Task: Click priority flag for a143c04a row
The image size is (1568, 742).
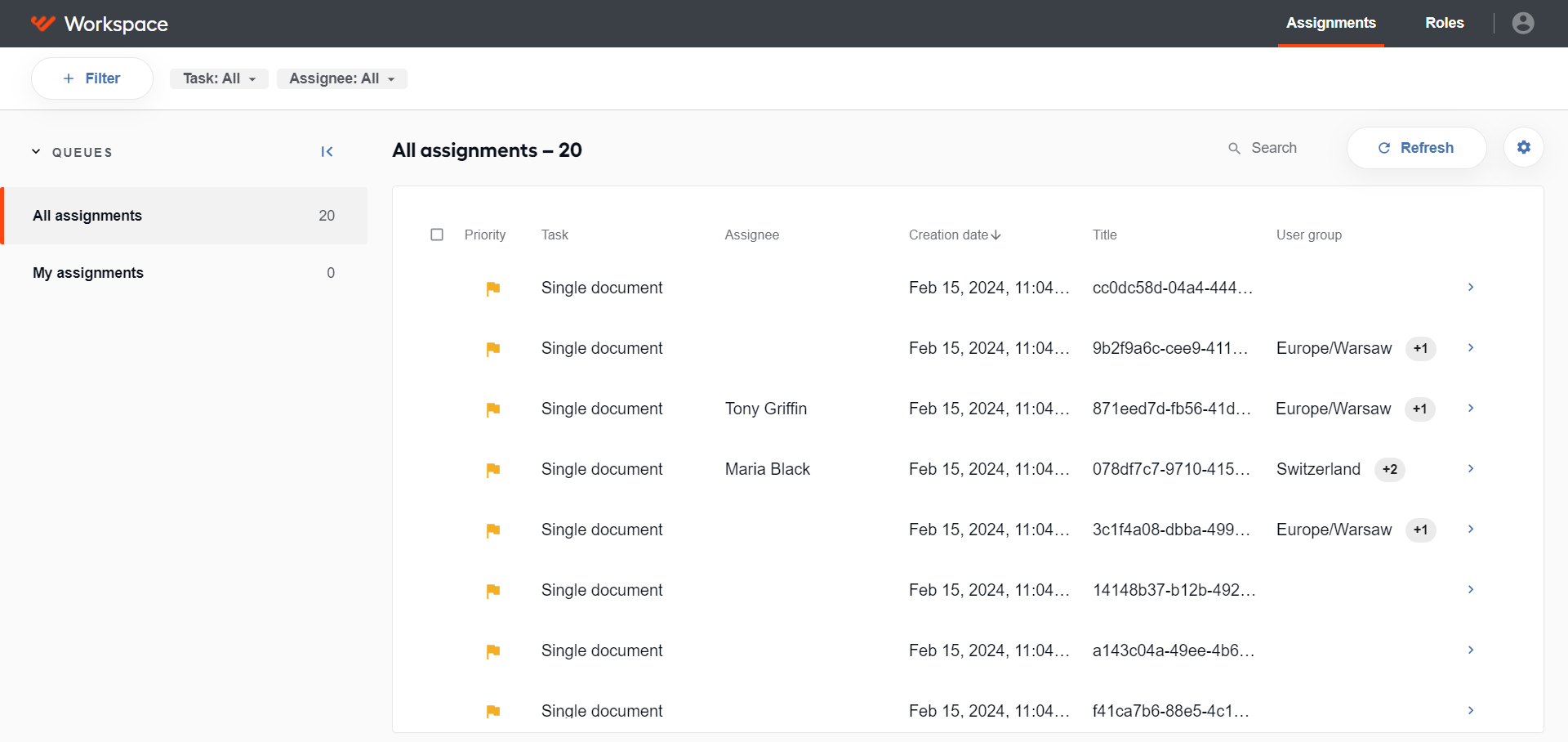Action: point(493,651)
